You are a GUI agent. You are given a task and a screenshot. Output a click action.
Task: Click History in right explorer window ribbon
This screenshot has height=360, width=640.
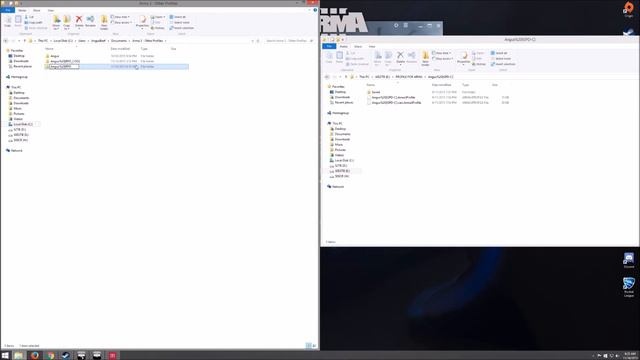point(479,64)
